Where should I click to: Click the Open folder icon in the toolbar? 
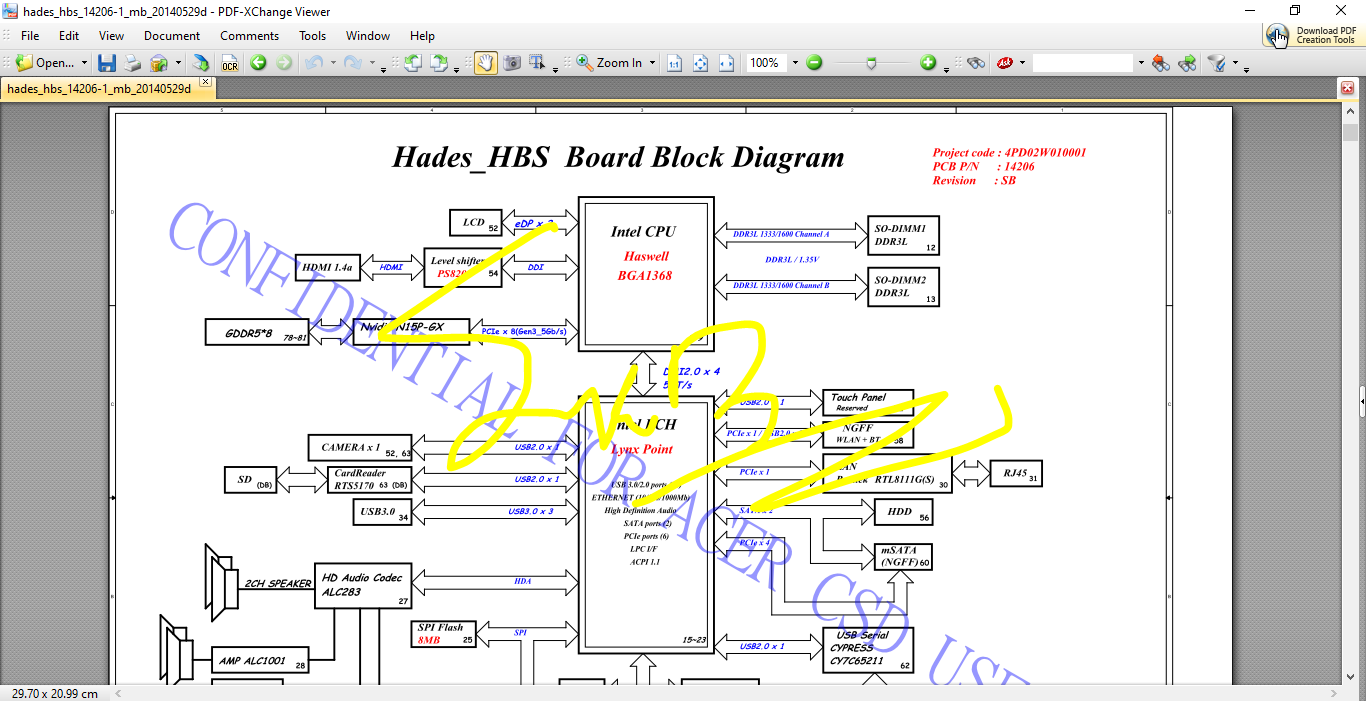point(24,63)
